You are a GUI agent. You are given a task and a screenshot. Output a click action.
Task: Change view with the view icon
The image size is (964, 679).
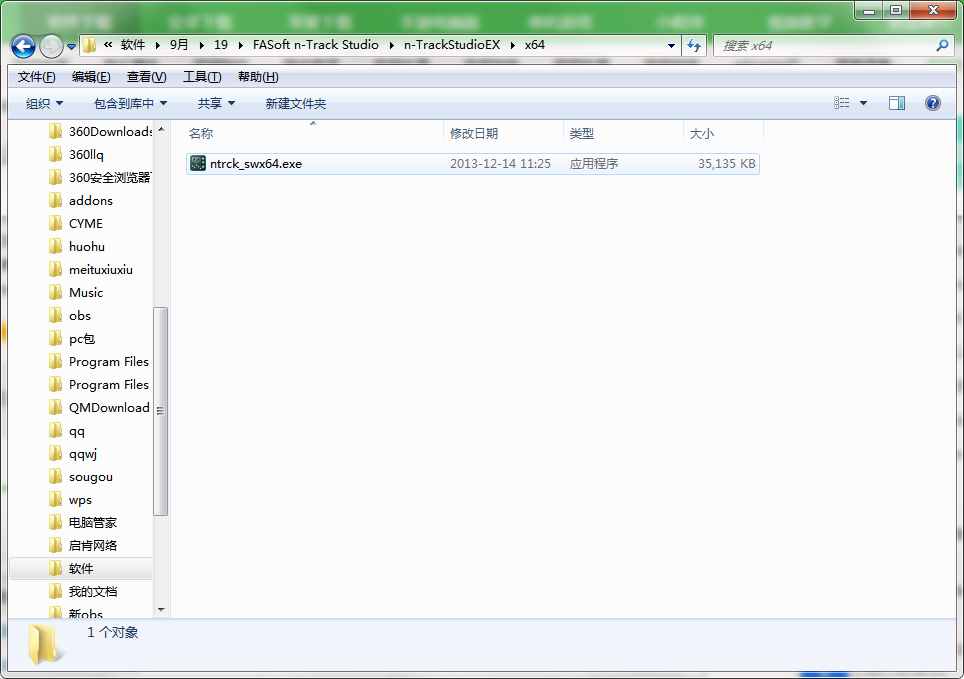pyautogui.click(x=842, y=103)
